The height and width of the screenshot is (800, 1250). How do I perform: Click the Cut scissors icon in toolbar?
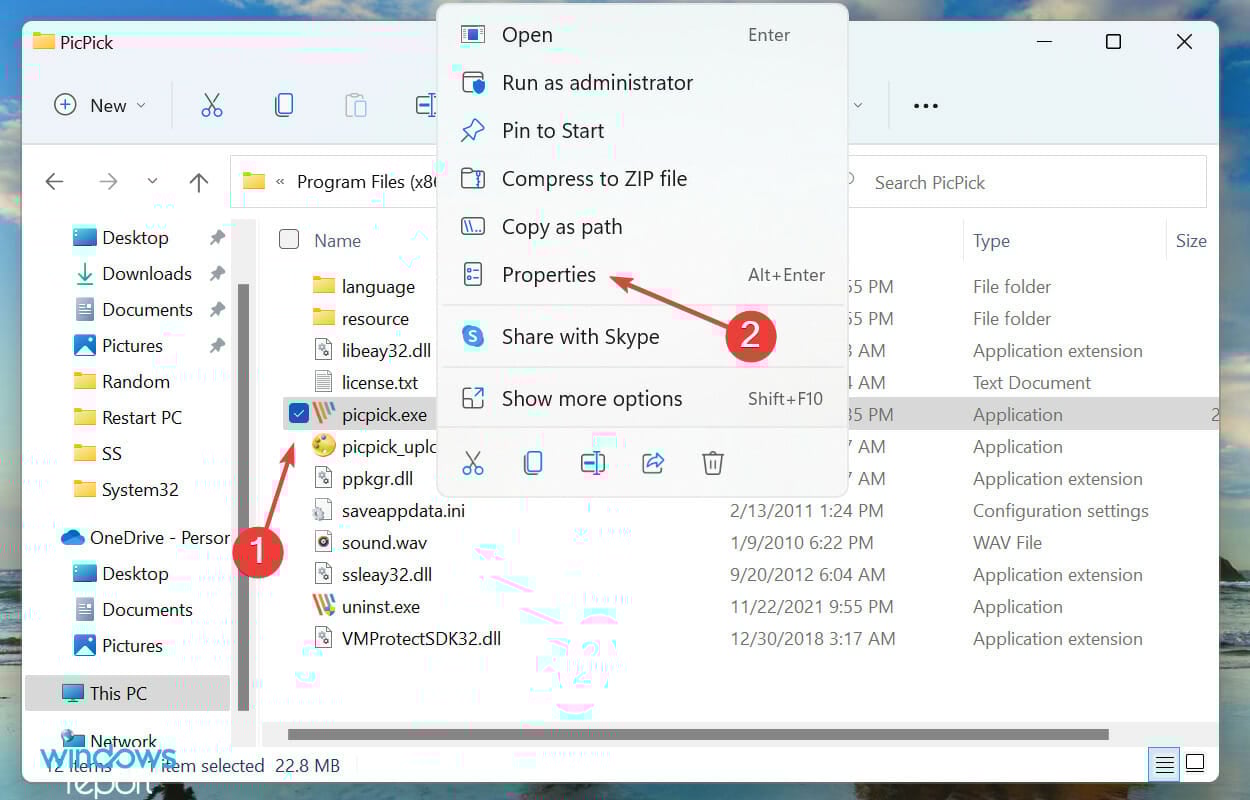coord(212,105)
